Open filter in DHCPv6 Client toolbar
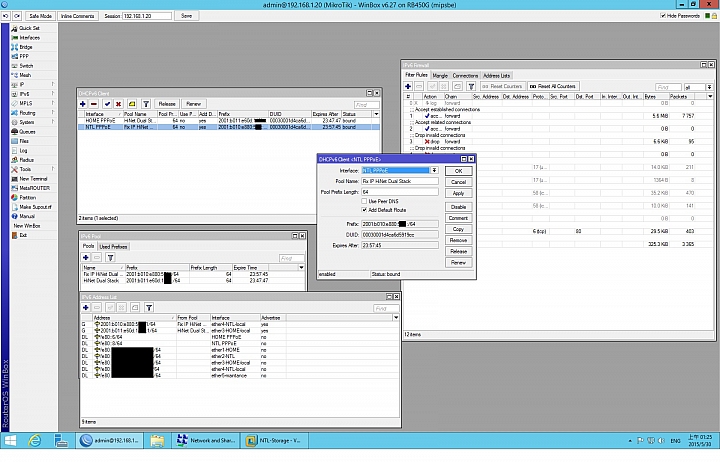720x462 pixels. [146, 104]
